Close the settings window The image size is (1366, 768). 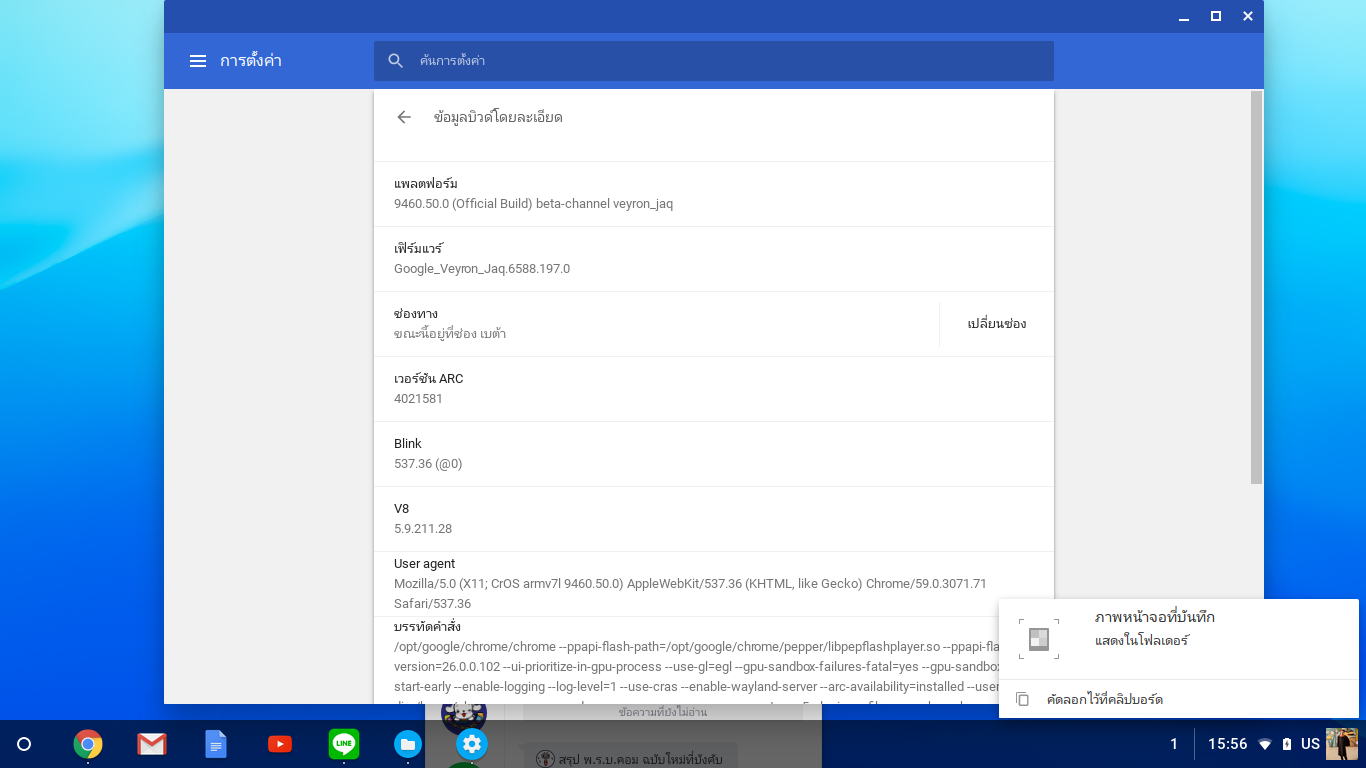coord(1248,16)
